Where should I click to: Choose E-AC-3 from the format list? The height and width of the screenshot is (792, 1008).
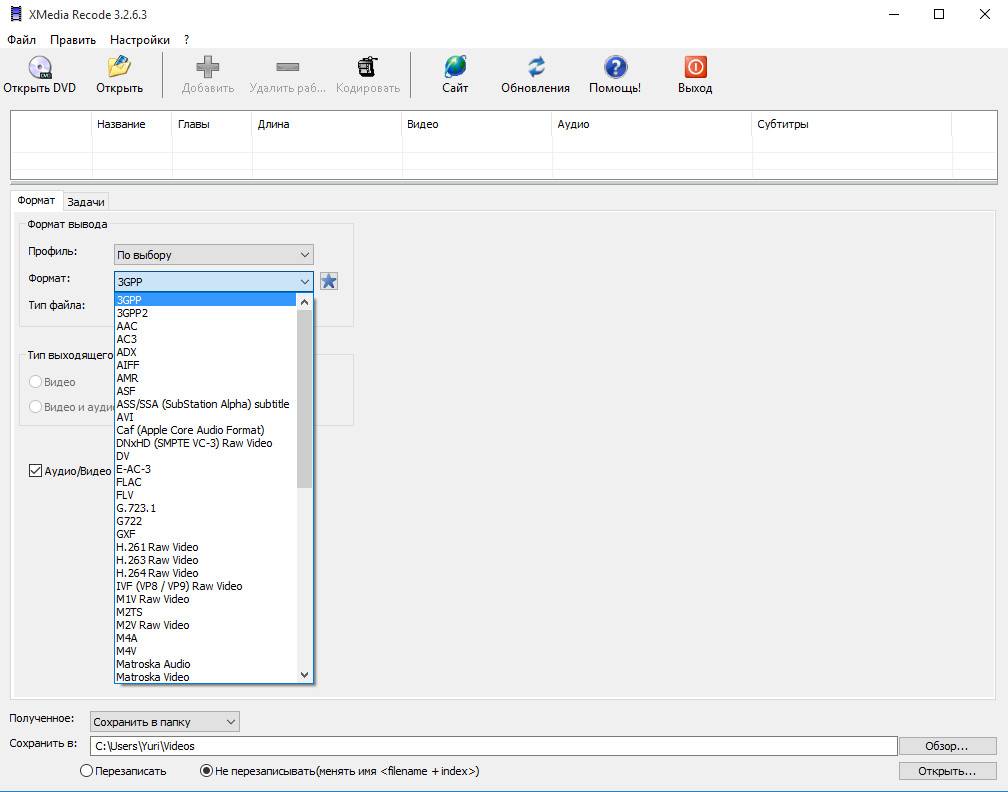(x=206, y=469)
